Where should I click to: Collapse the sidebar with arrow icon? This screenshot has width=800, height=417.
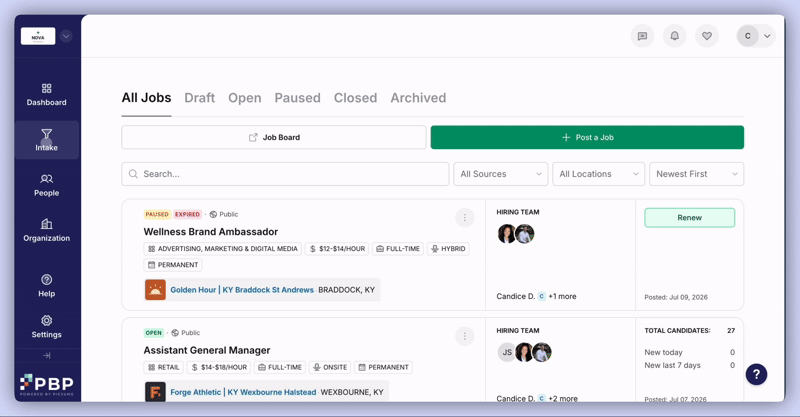(46, 355)
